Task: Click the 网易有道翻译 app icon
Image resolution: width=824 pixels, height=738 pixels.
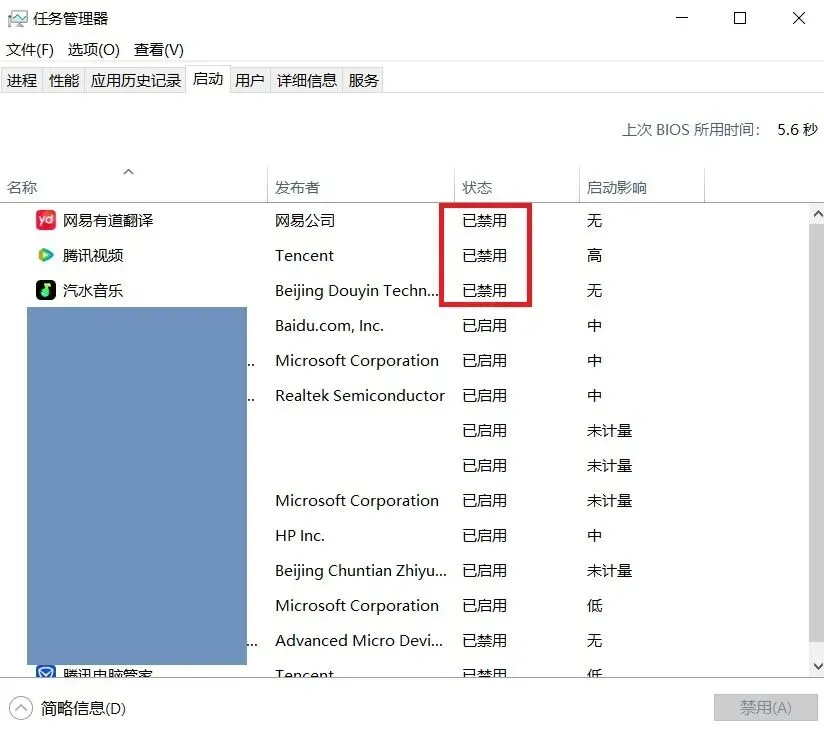Action: point(46,220)
